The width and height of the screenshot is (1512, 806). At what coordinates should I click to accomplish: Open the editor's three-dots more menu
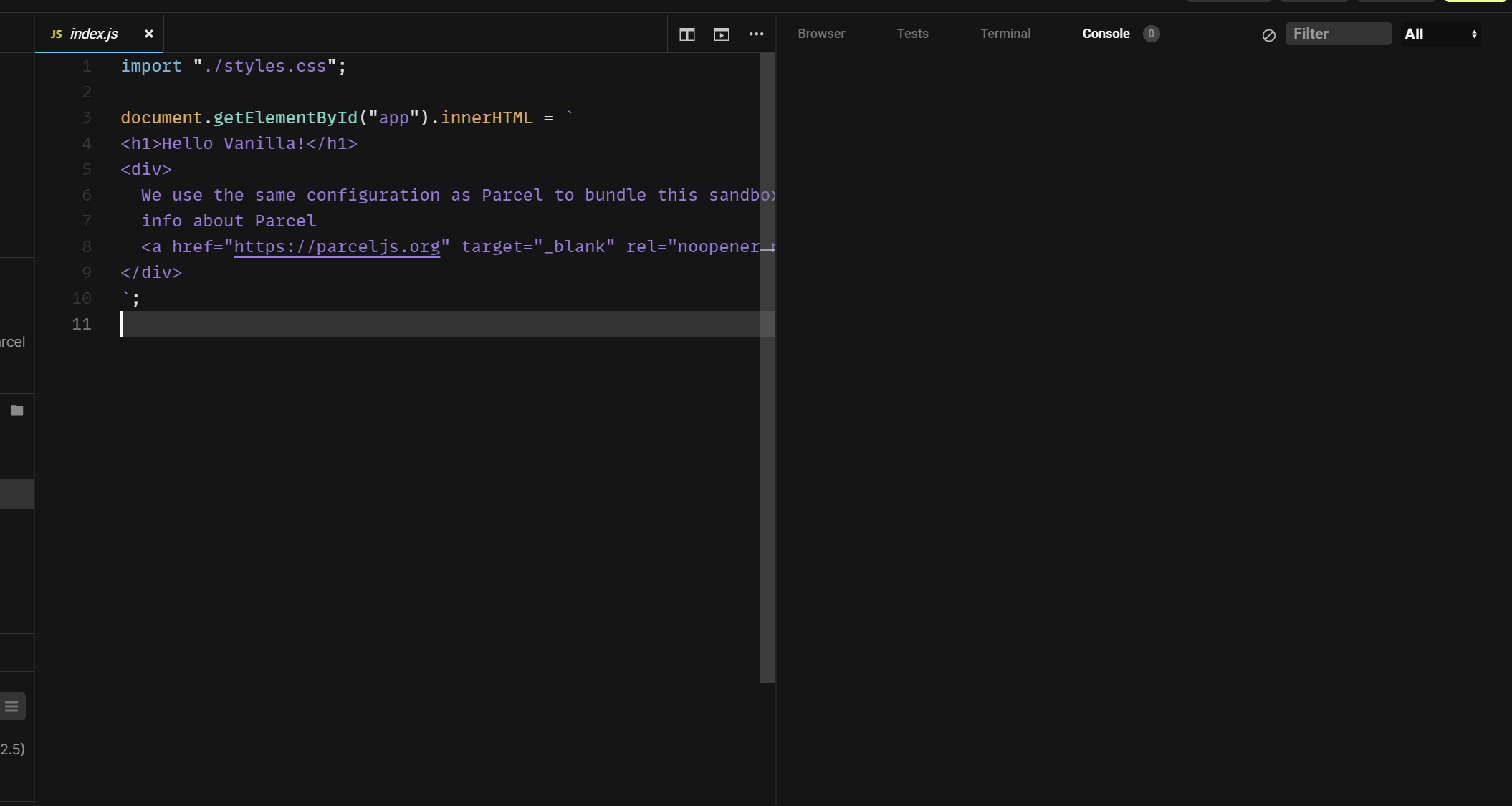tap(756, 34)
